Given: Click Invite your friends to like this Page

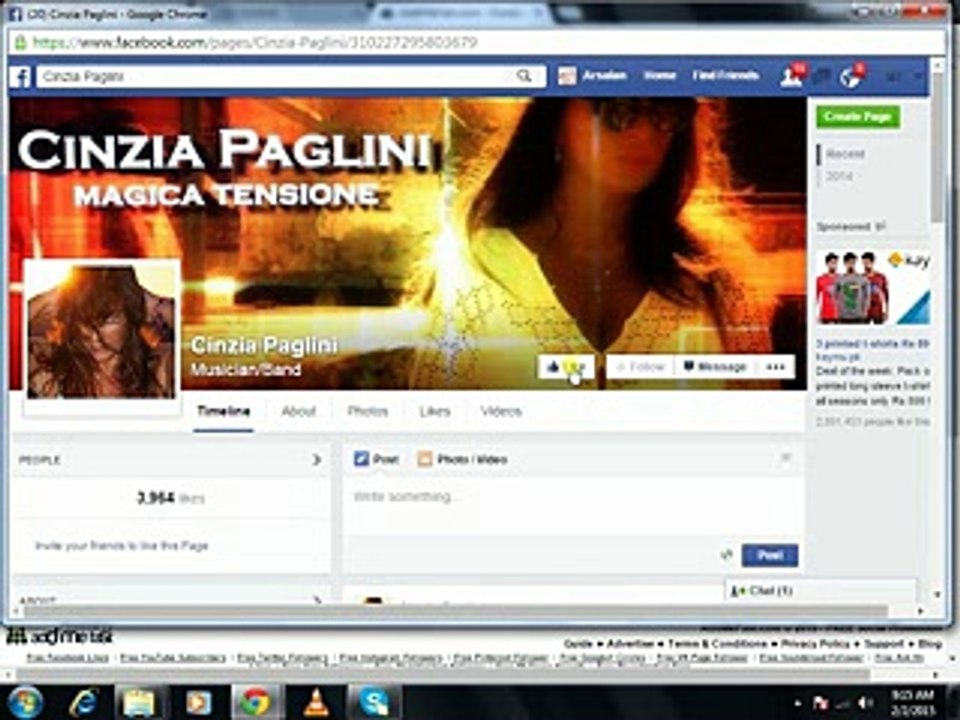Looking at the screenshot, I should coord(122,546).
